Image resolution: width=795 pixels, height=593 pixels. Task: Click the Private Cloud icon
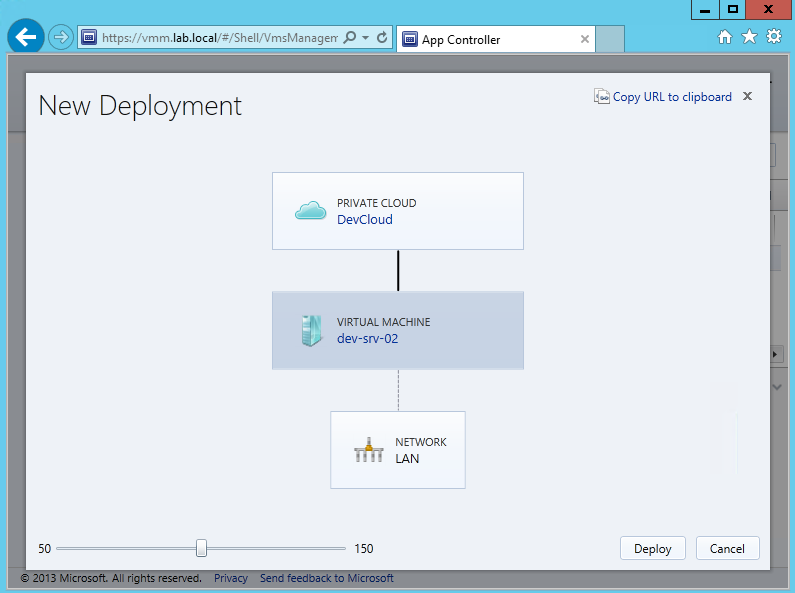311,211
